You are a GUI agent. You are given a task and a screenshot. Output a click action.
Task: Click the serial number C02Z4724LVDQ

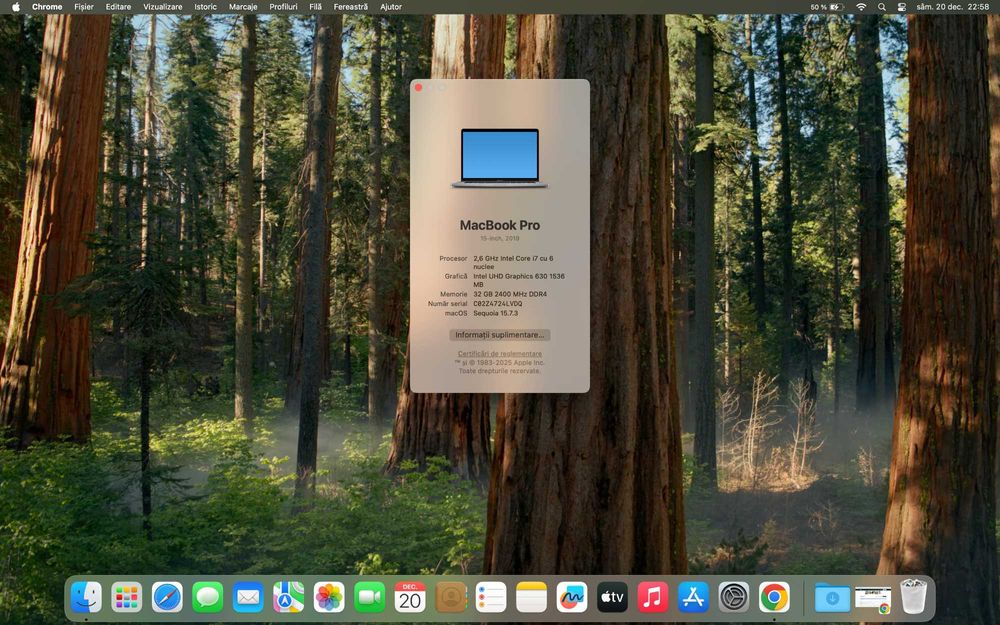[497, 304]
